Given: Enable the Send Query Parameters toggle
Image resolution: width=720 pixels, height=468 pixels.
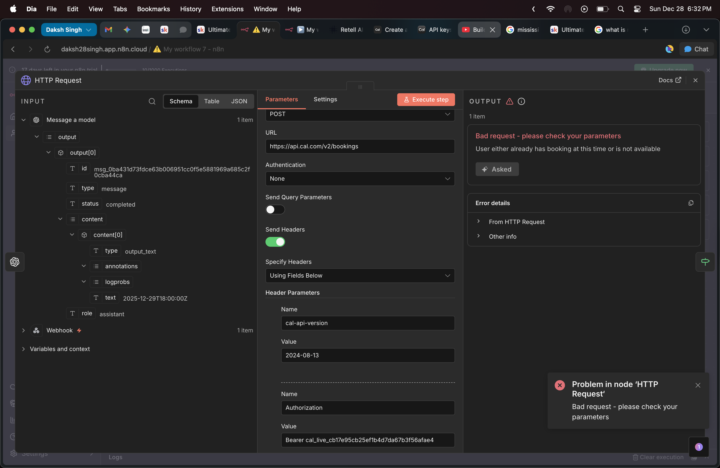Looking at the screenshot, I should [274, 210].
